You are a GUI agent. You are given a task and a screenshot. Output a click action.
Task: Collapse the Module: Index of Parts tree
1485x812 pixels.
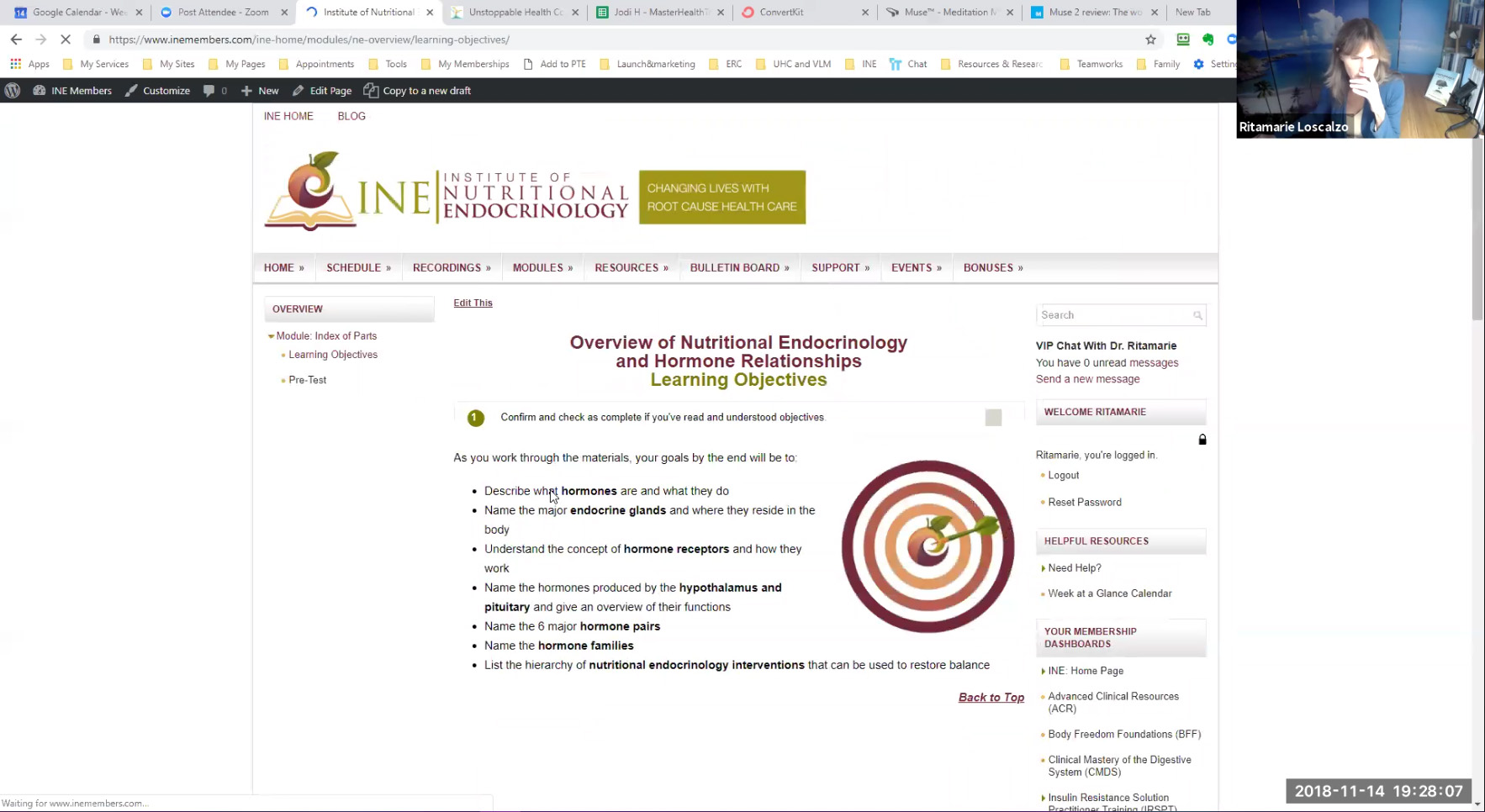[271, 336]
